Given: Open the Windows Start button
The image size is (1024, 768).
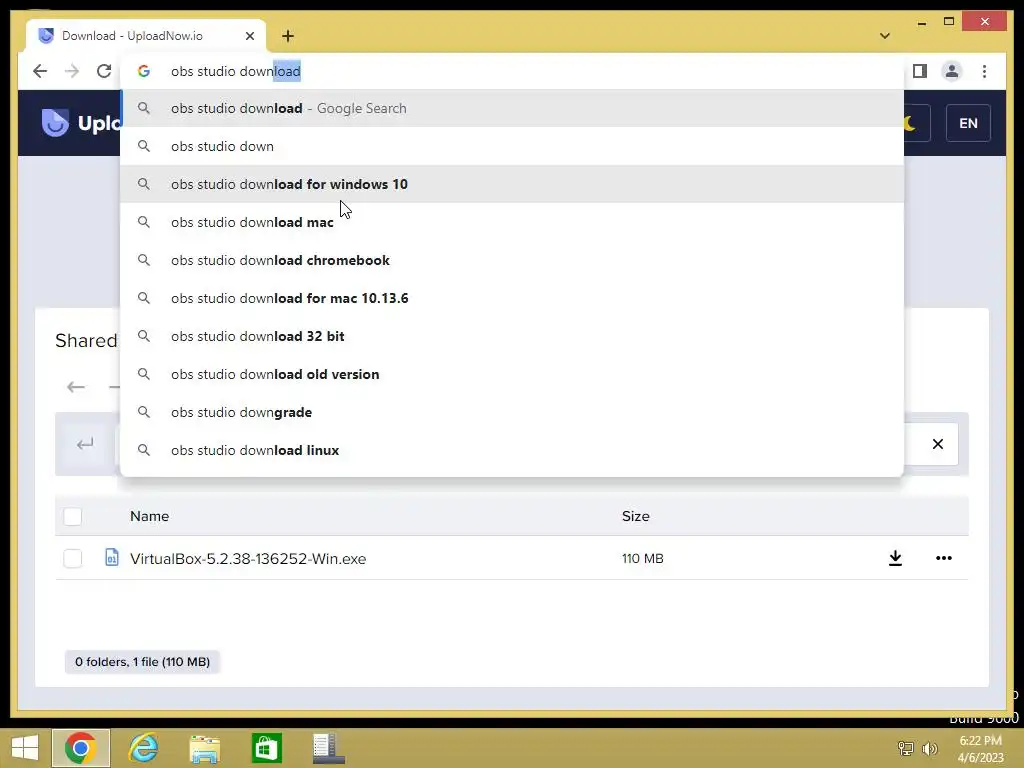Looking at the screenshot, I should 25,748.
